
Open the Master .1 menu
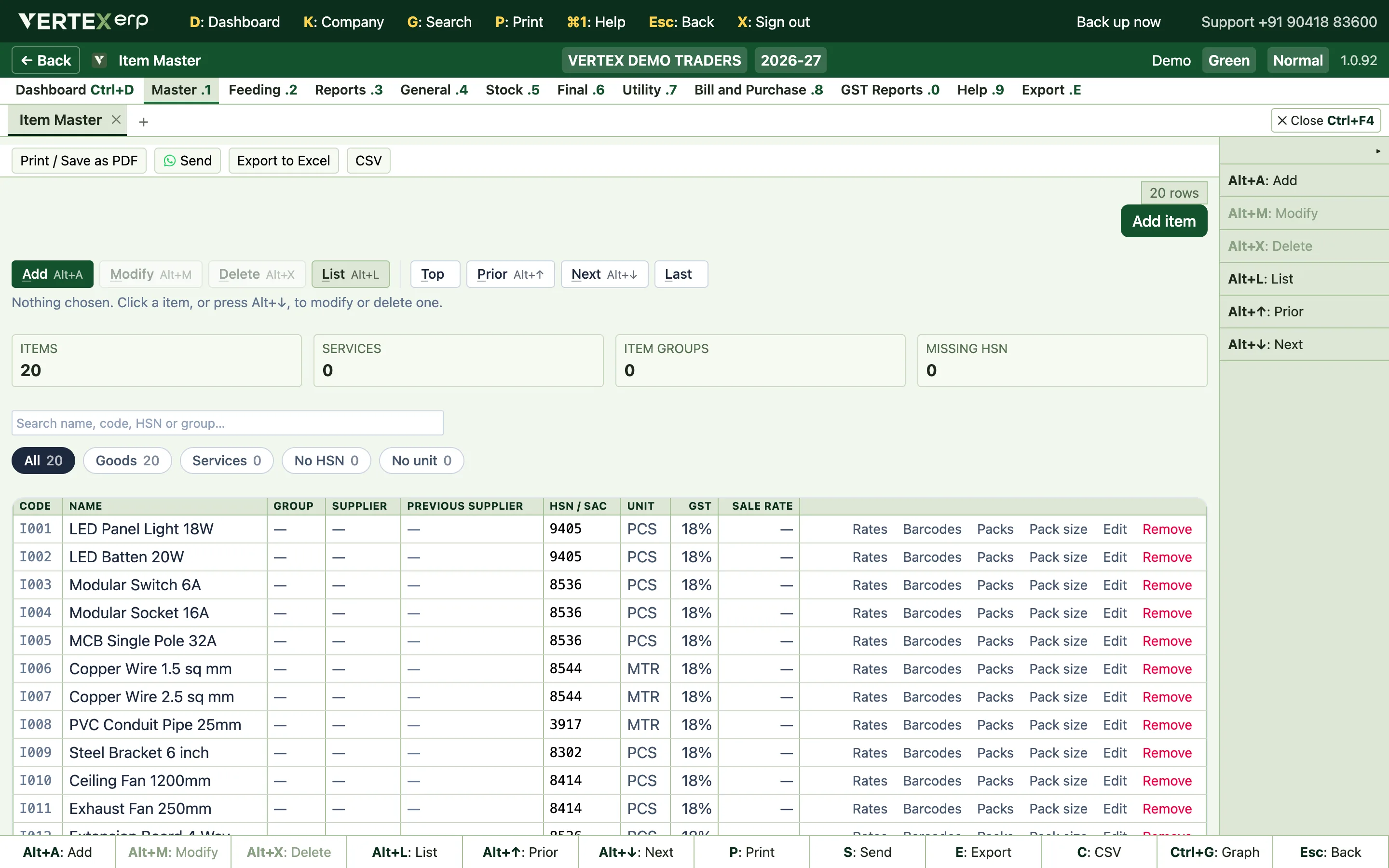click(181, 90)
